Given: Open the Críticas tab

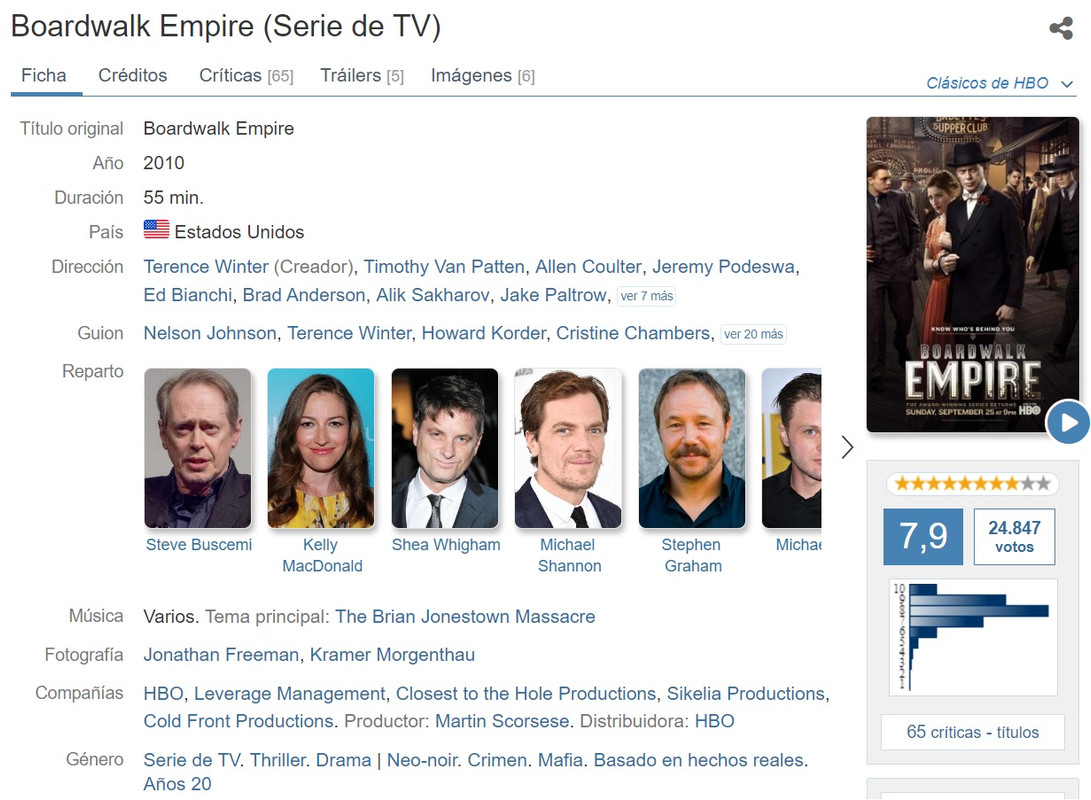Looking at the screenshot, I should point(246,75).
